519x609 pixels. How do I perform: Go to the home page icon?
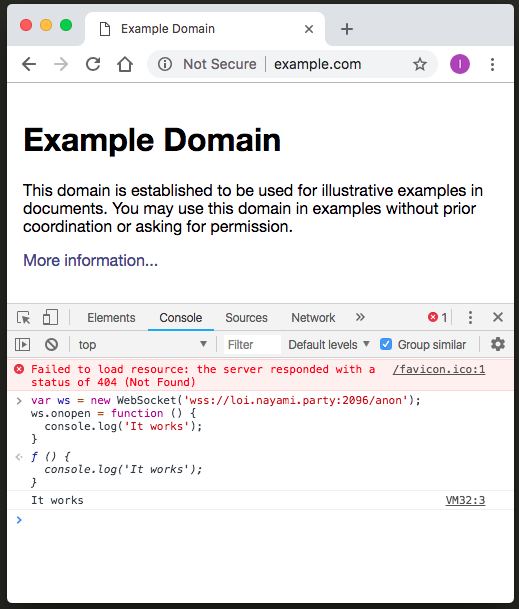125,64
